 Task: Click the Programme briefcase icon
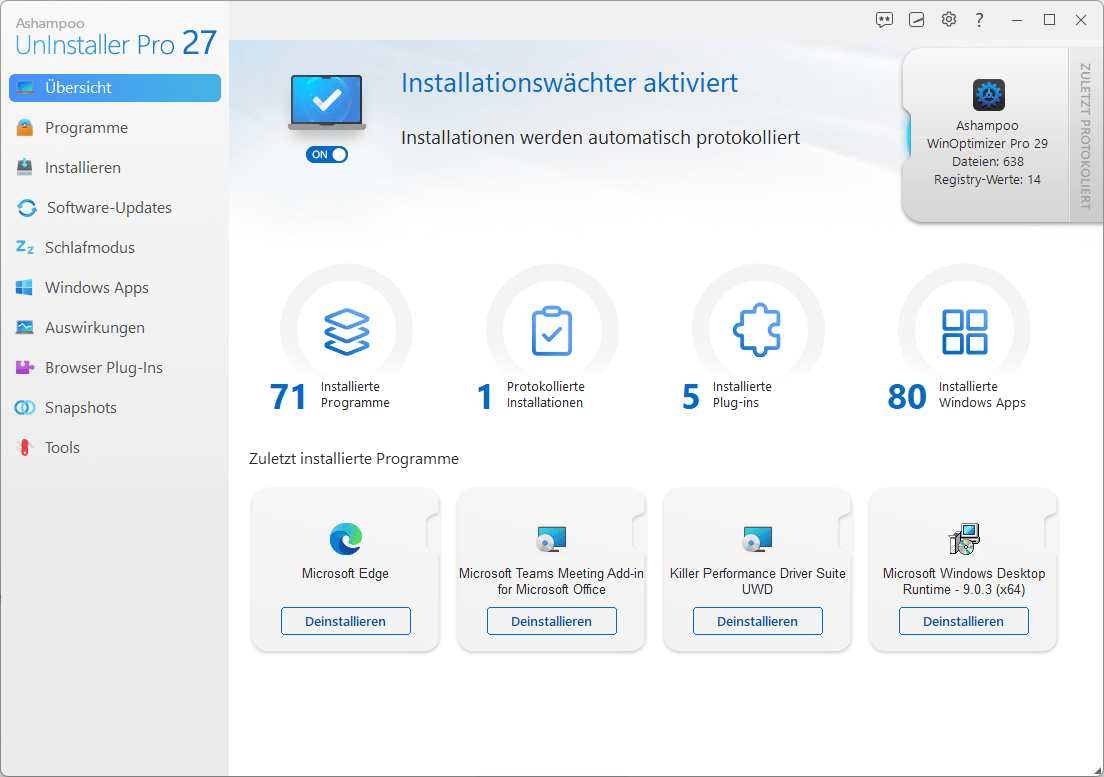[x=25, y=127]
